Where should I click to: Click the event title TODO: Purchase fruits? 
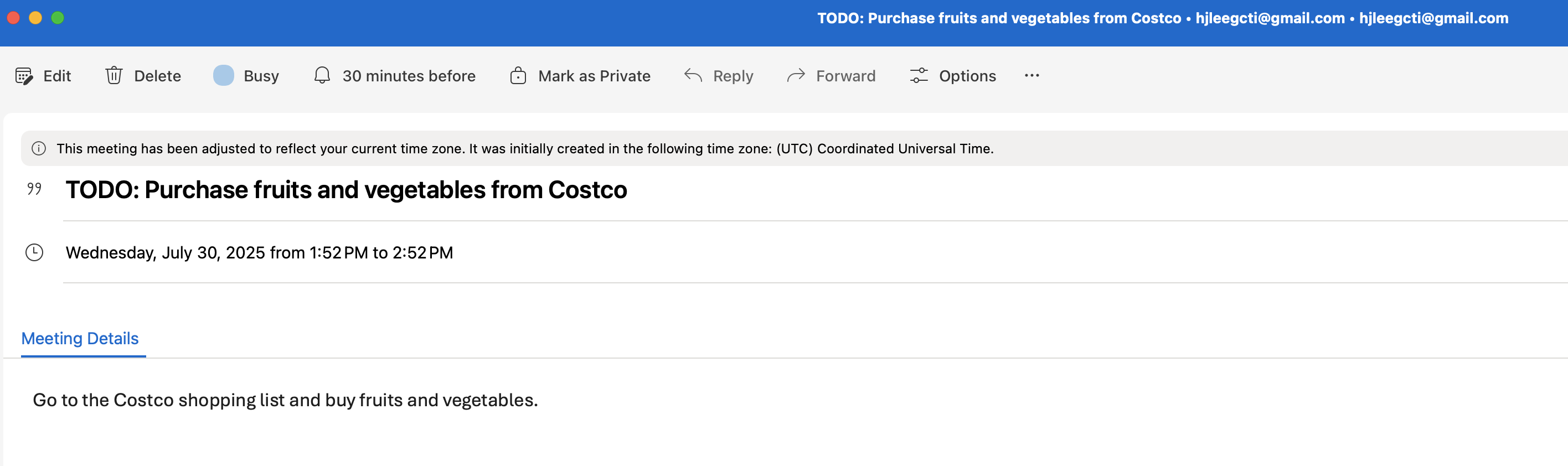pyautogui.click(x=347, y=189)
